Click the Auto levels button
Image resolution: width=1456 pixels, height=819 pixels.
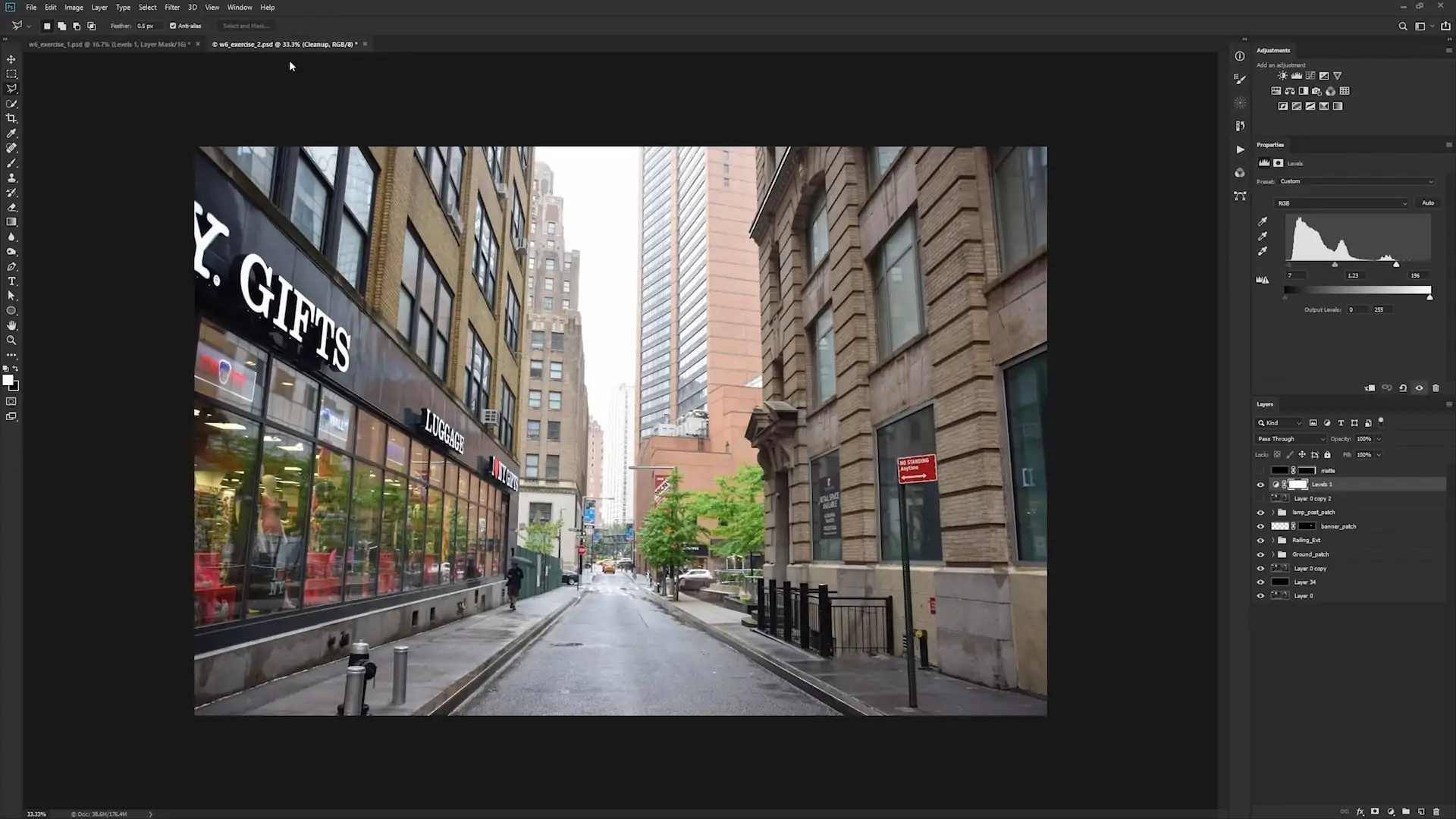click(1427, 203)
